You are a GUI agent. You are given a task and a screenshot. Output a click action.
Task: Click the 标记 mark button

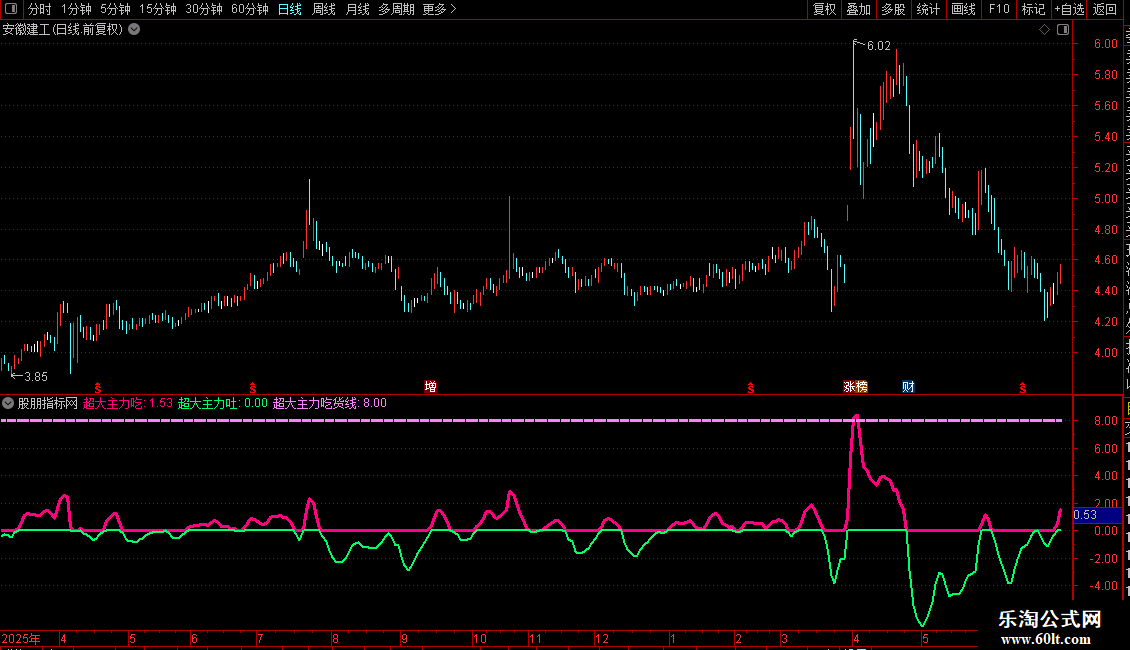click(1033, 9)
